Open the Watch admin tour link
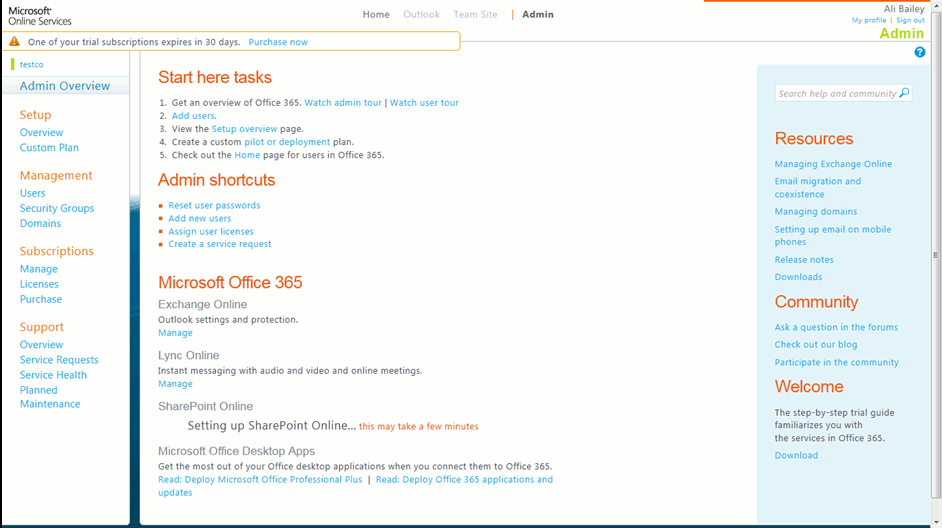The width and height of the screenshot is (942, 528). coord(343,103)
